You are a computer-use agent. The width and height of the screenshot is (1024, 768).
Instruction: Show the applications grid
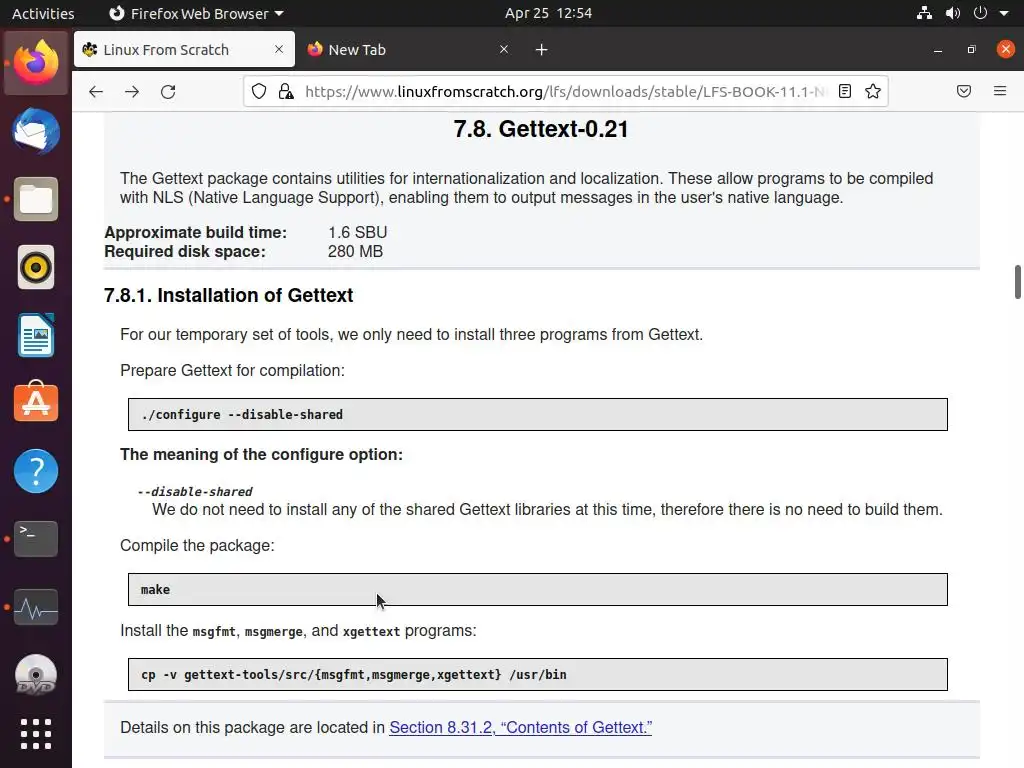tap(36, 734)
